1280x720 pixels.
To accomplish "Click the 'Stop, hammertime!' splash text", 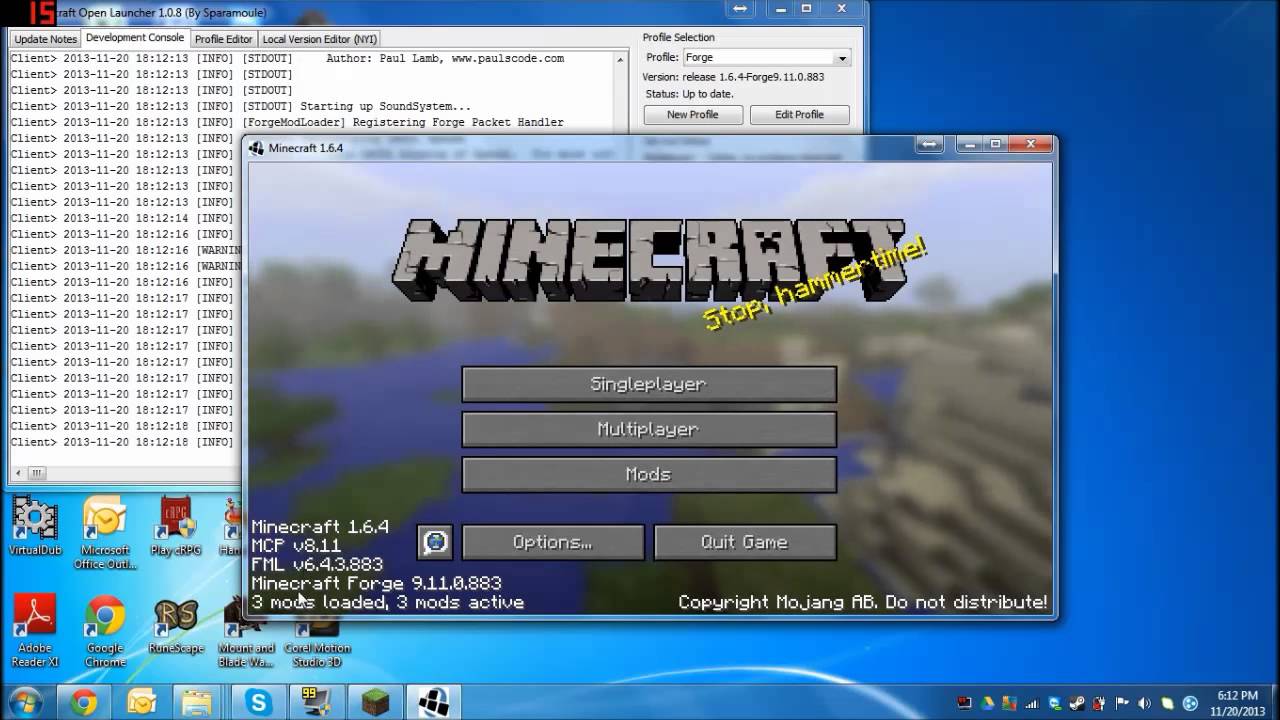I will click(x=815, y=285).
